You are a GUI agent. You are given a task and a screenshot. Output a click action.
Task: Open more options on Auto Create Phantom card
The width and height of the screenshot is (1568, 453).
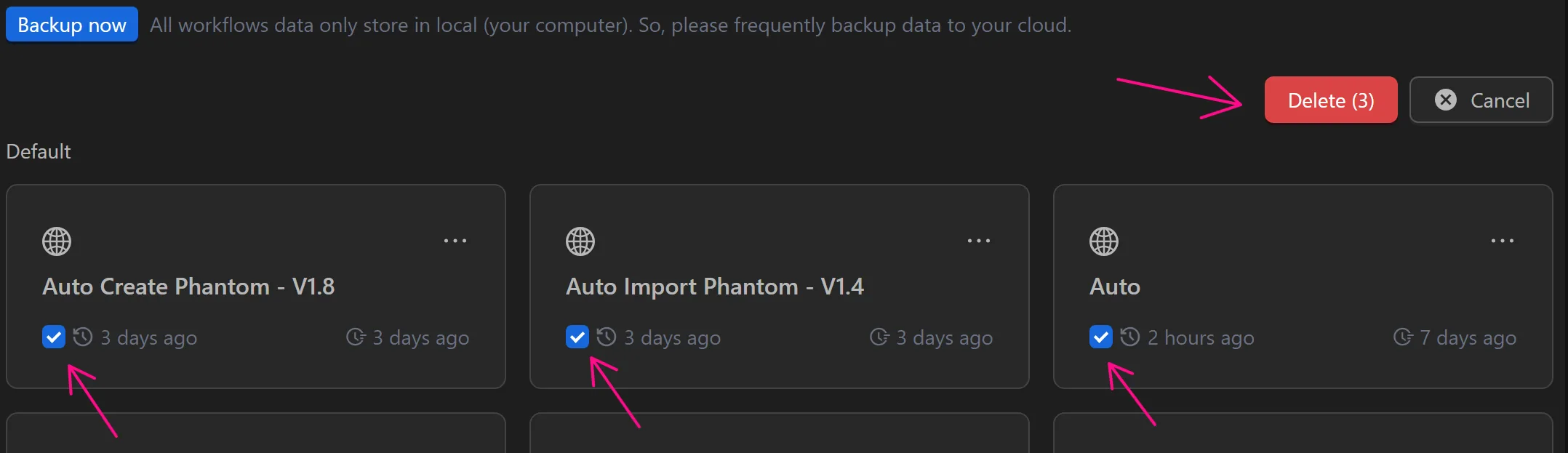point(455,241)
